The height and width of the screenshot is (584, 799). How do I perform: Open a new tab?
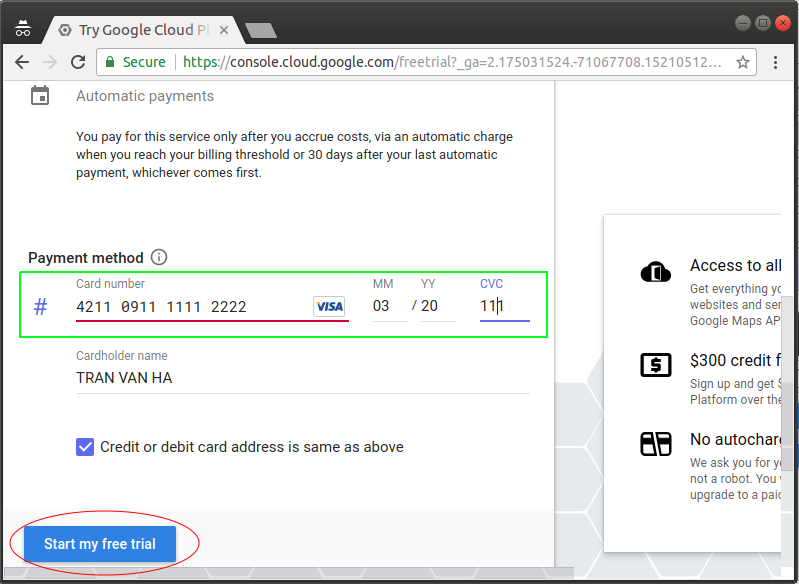[x=261, y=31]
